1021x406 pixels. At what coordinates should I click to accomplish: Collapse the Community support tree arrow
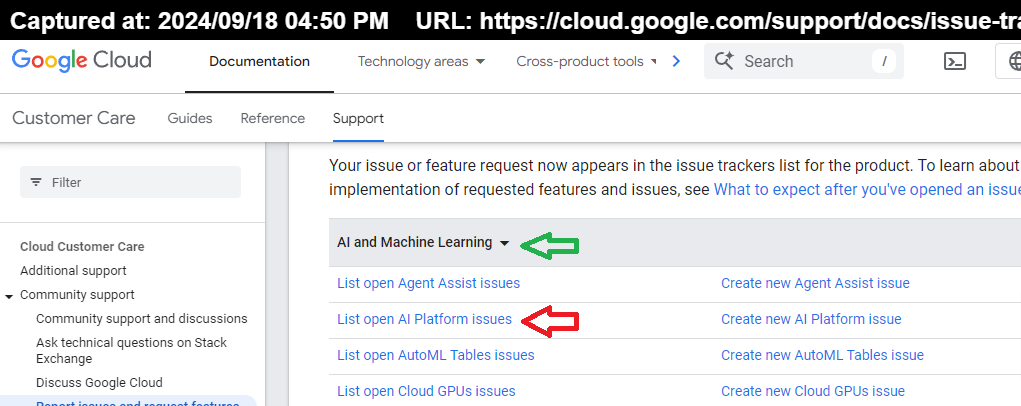click(x=9, y=295)
